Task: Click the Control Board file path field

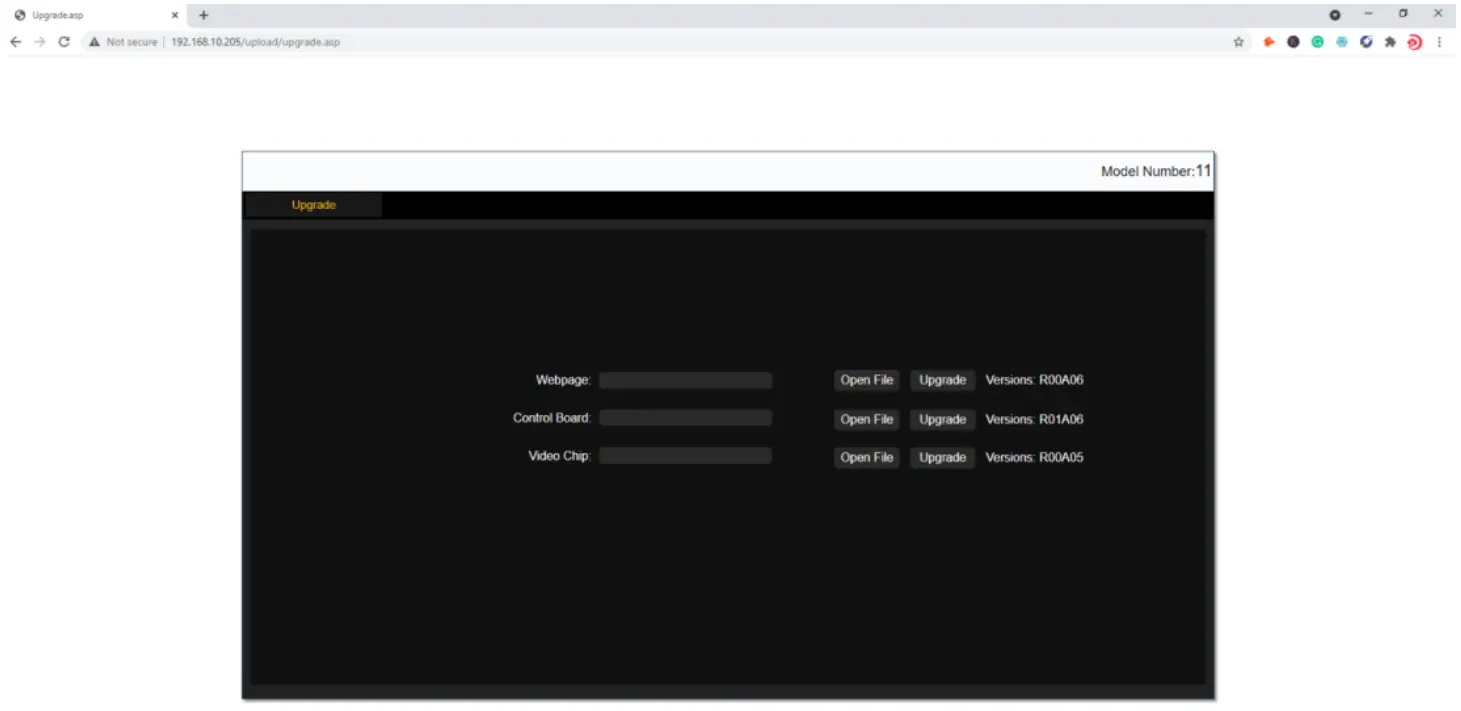Action: (685, 417)
